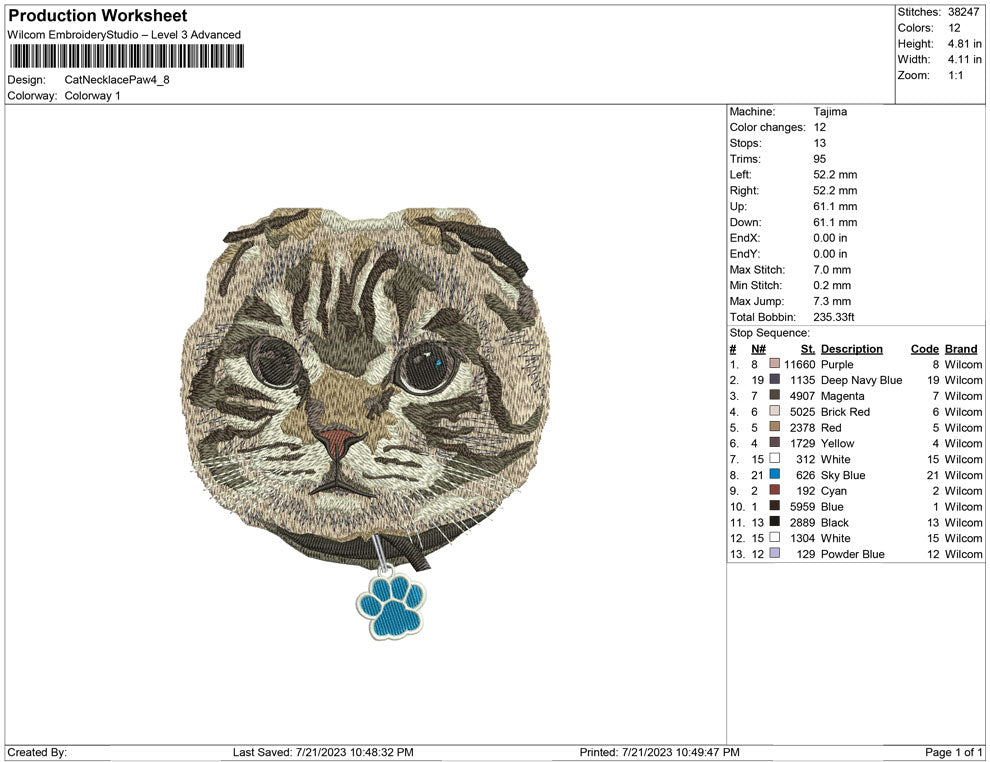Viewport: 990px width, 762px height.
Task: Click the Code column header
Action: 924,349
